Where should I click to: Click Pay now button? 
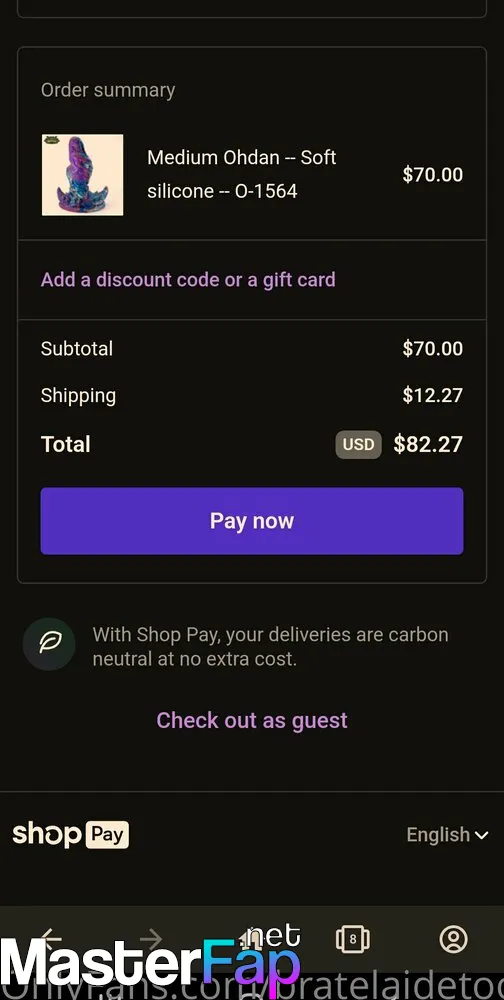click(252, 521)
